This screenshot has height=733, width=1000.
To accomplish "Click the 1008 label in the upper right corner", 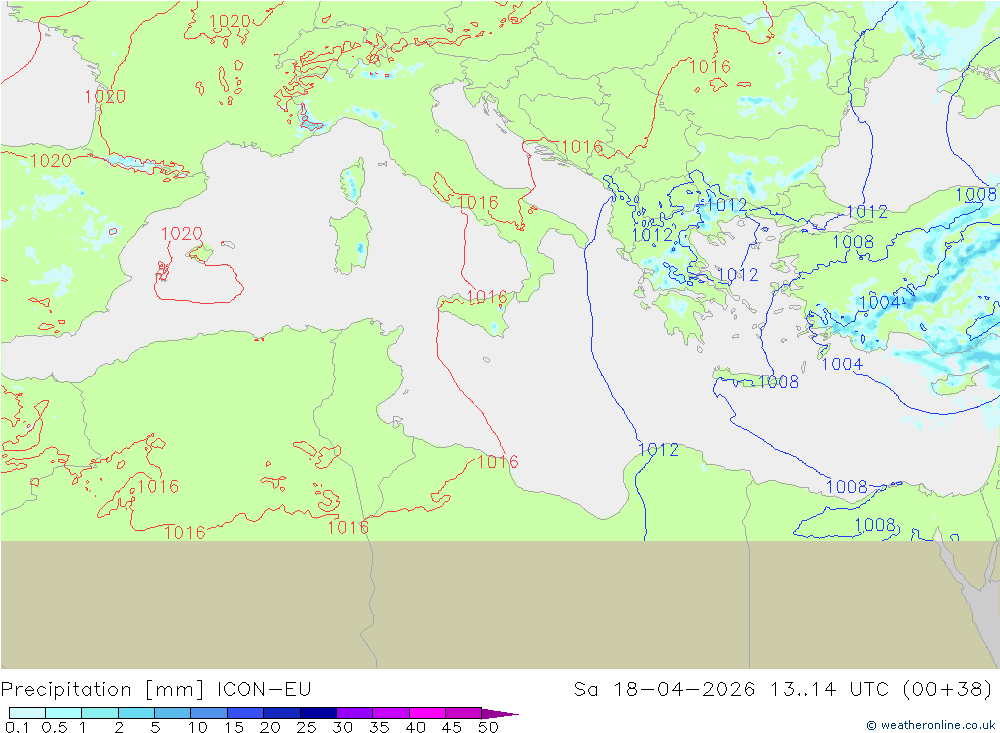I will (x=976, y=195).
